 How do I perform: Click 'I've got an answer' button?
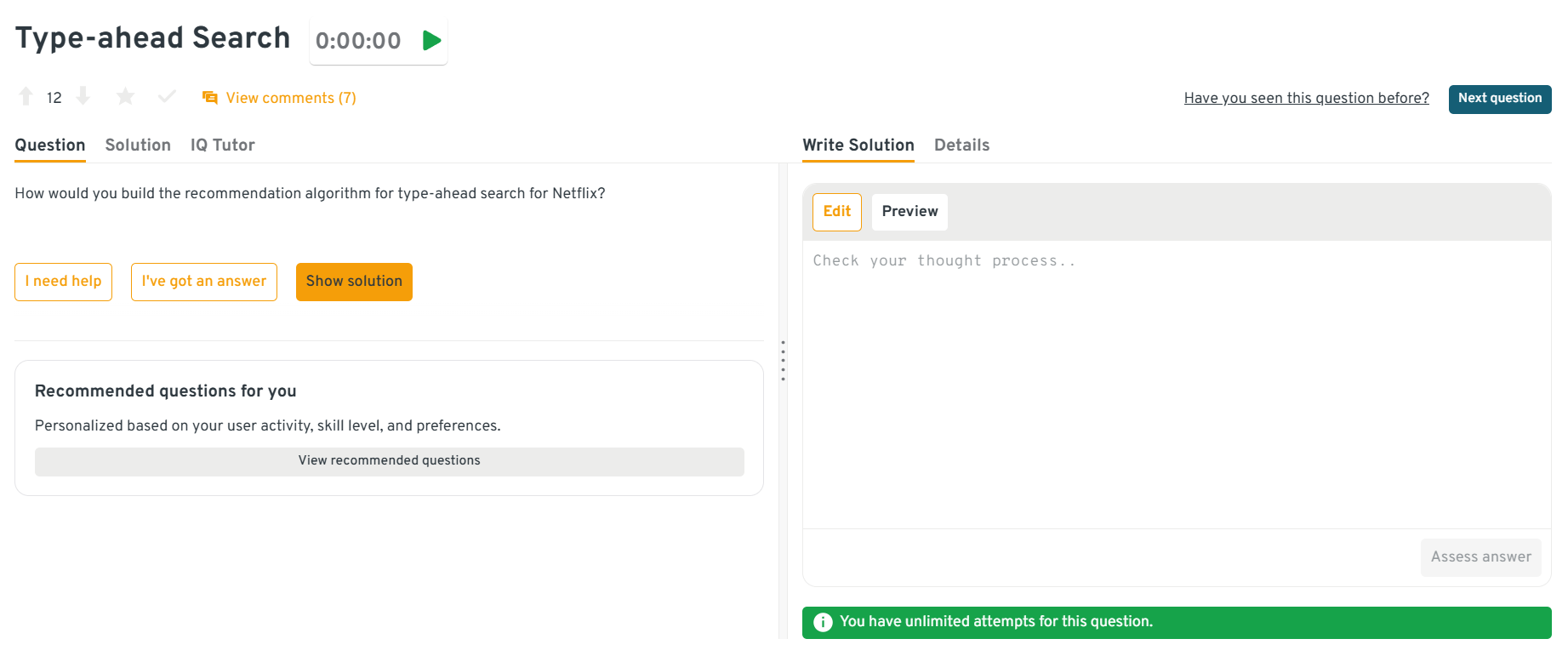(x=203, y=282)
